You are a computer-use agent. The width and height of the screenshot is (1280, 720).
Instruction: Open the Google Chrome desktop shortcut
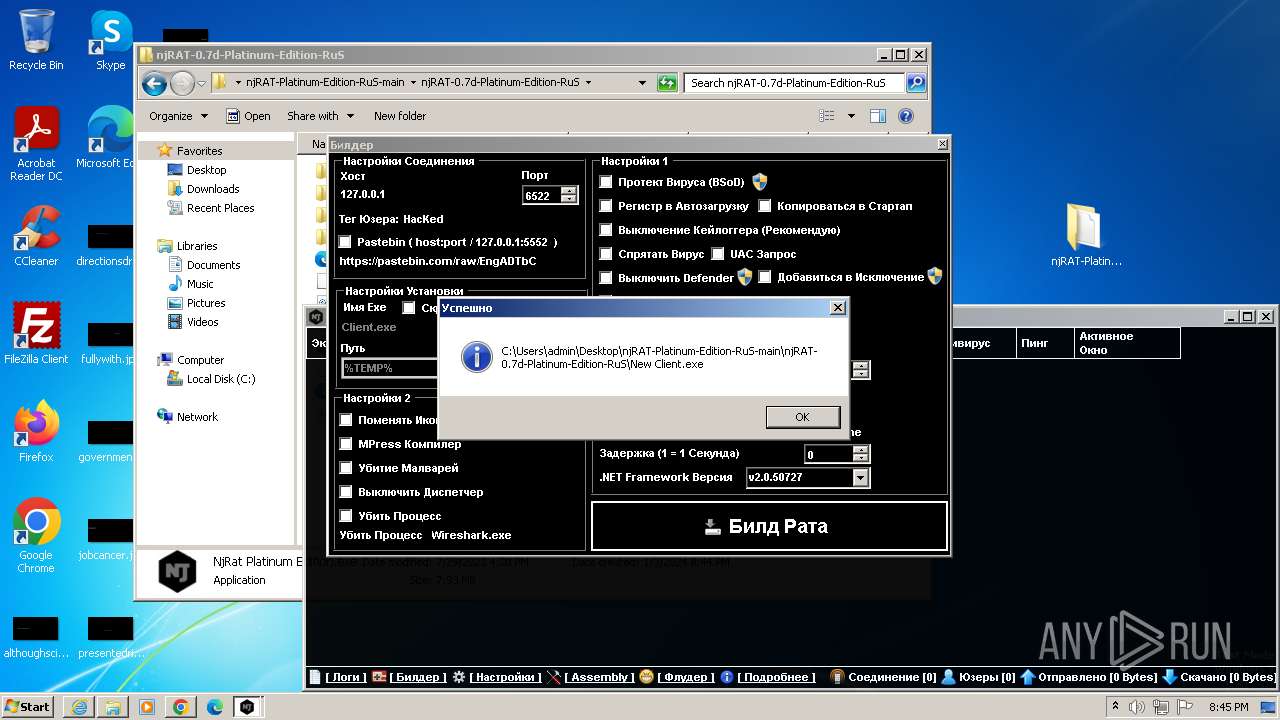tap(36, 535)
